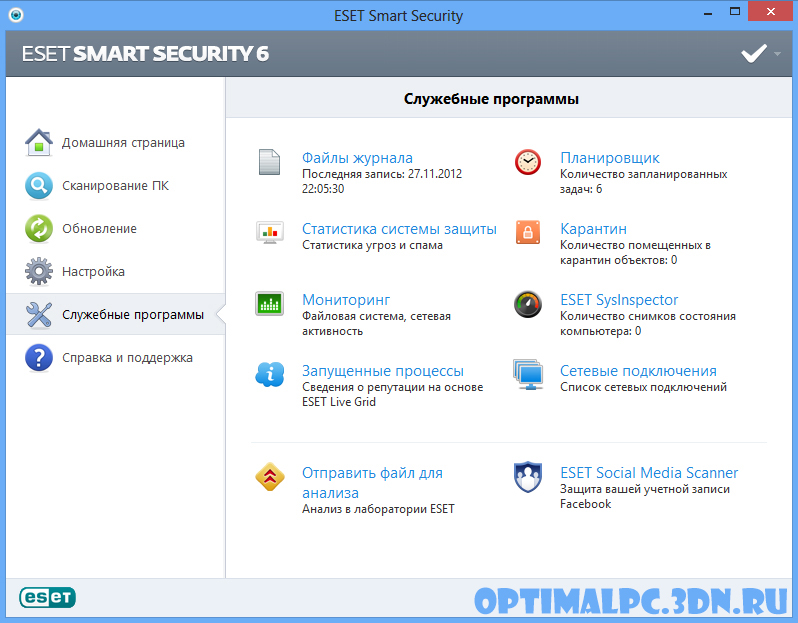Click the green graph Мониторинг icon
This screenshot has width=798, height=623.
270,304
